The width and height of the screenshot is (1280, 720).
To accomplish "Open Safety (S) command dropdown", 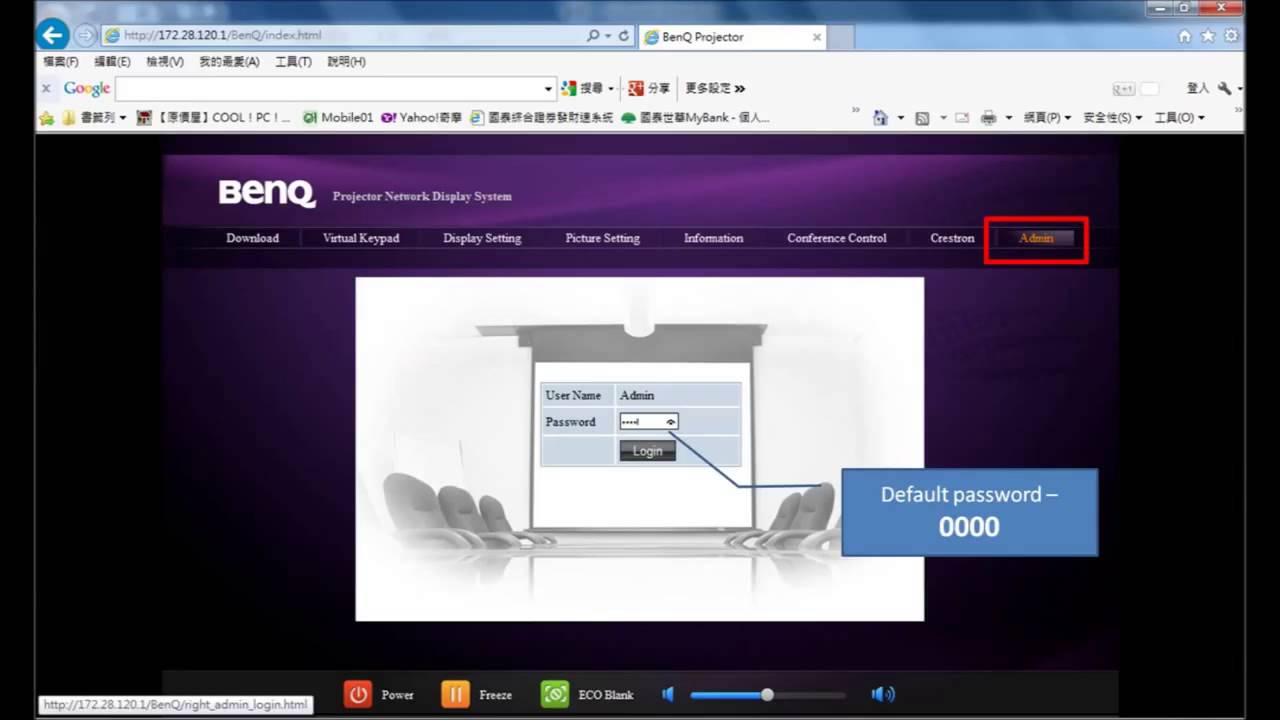I will (1112, 118).
